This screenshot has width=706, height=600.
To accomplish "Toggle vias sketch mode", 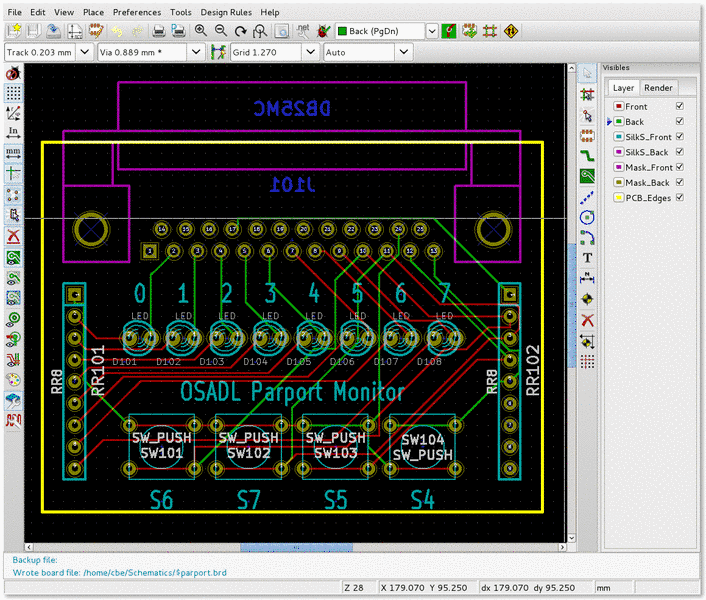I will click(x=14, y=339).
